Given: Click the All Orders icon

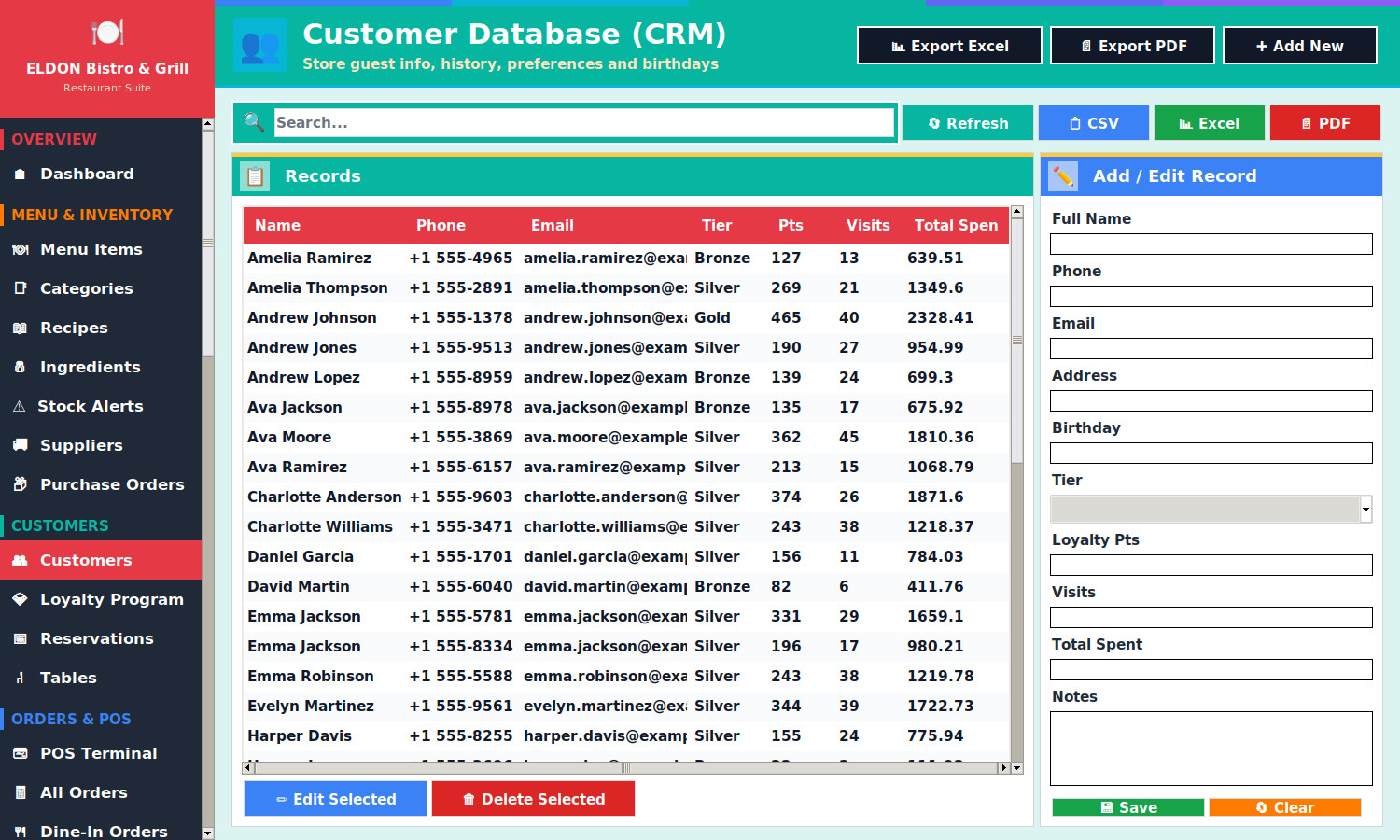Looking at the screenshot, I should click(x=20, y=792).
